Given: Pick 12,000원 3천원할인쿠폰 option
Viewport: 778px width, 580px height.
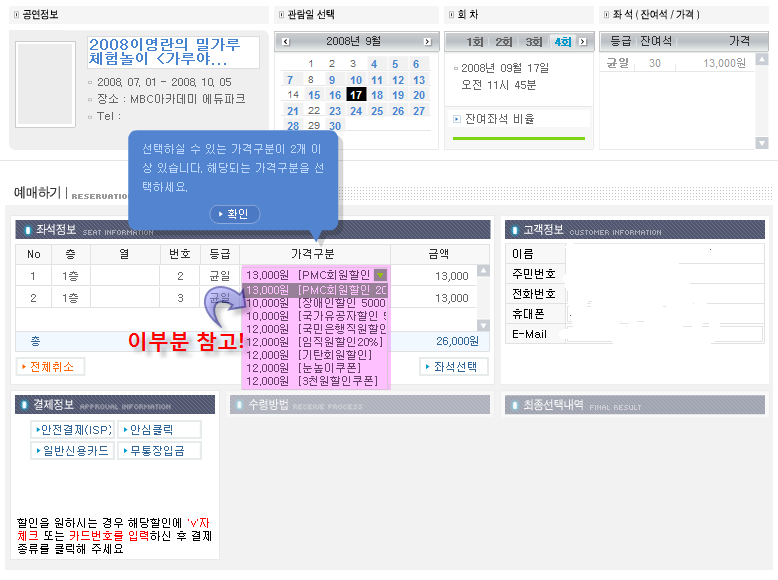Looking at the screenshot, I should point(316,381).
